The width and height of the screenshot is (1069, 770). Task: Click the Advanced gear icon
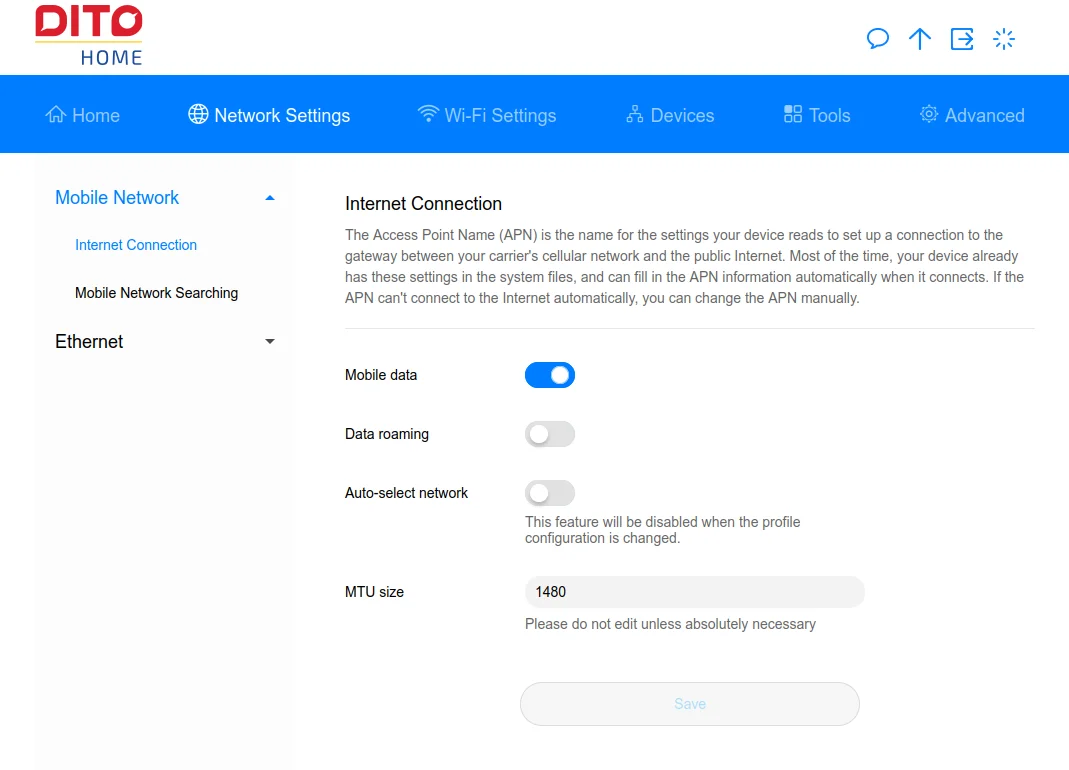(x=929, y=114)
